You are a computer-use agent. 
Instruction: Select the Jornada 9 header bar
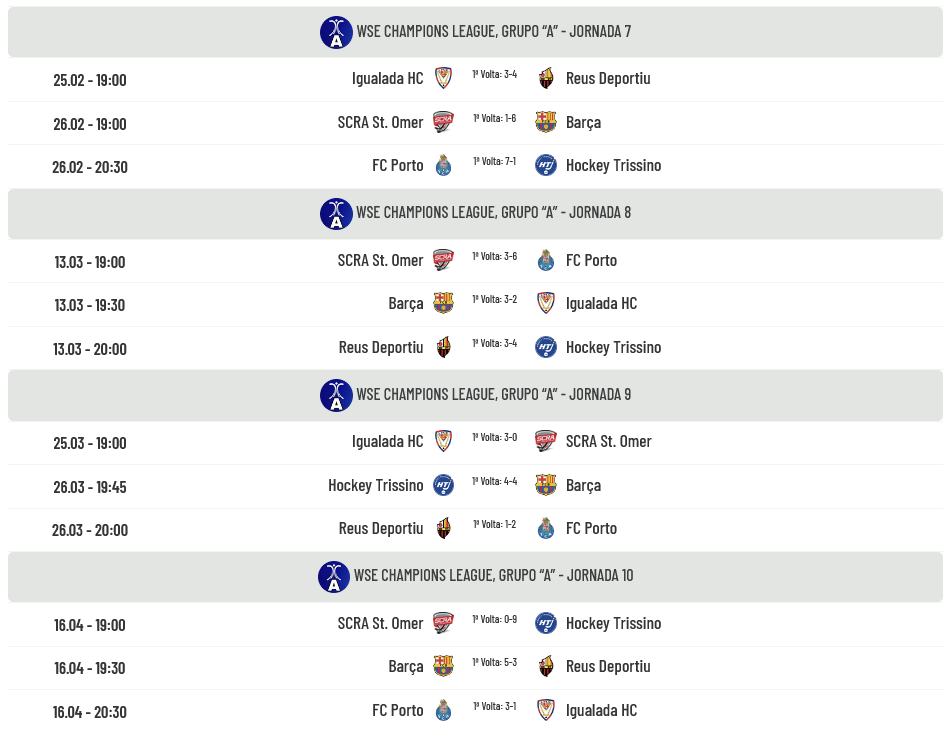pyautogui.click(x=475, y=395)
